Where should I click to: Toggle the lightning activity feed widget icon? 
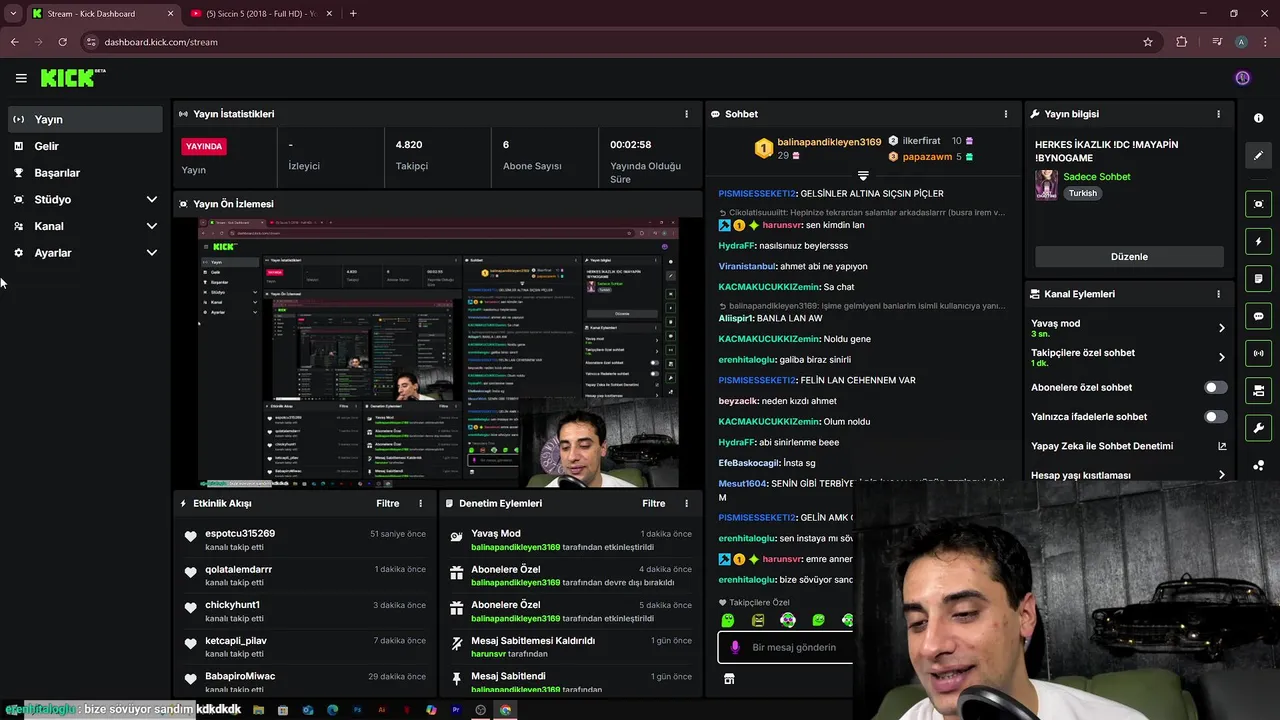pyautogui.click(x=1258, y=241)
